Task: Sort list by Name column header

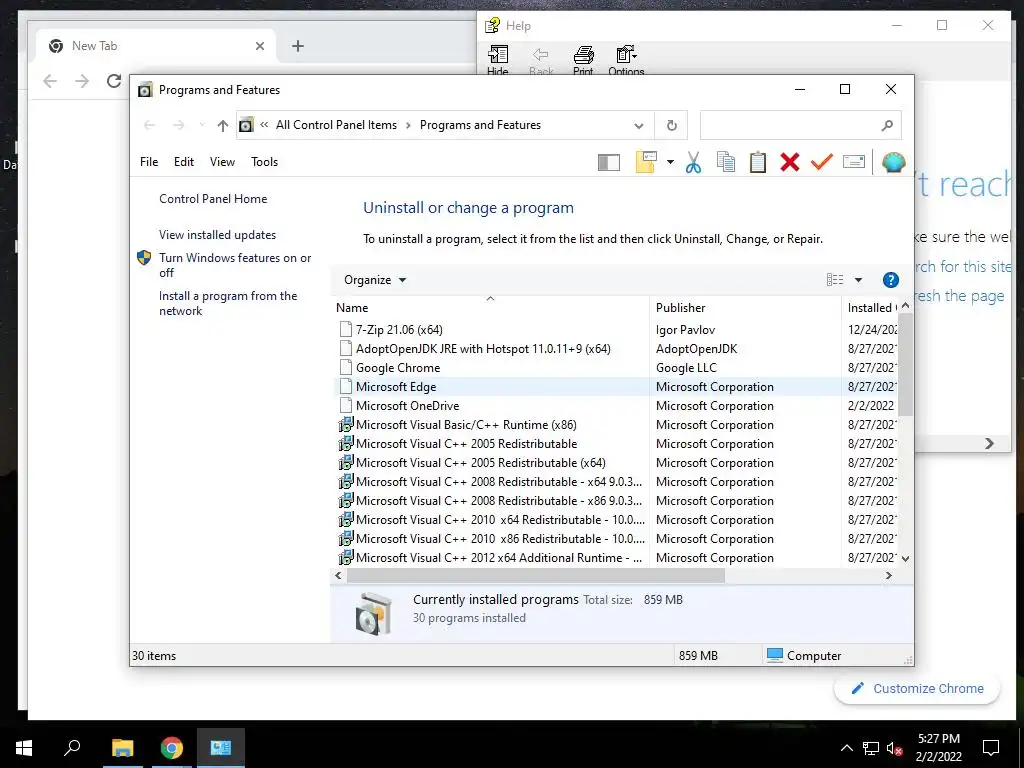Action: [490, 308]
